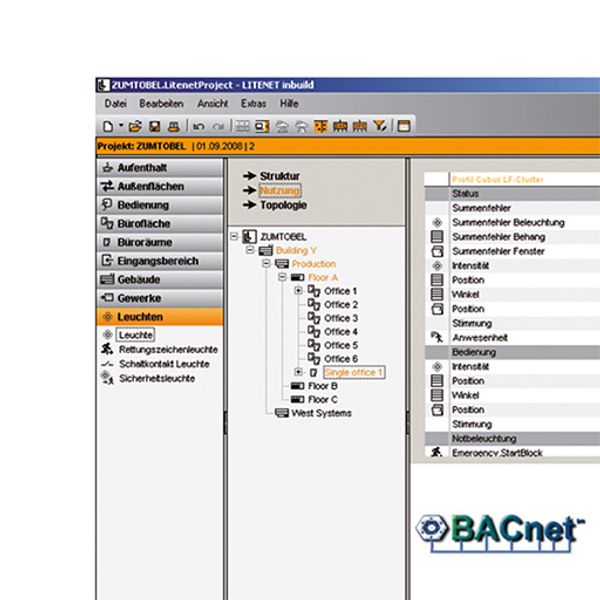Screen dimensions: 600x600
Task: Click the Emergency.StartBlock running man icon
Action: 436,452
